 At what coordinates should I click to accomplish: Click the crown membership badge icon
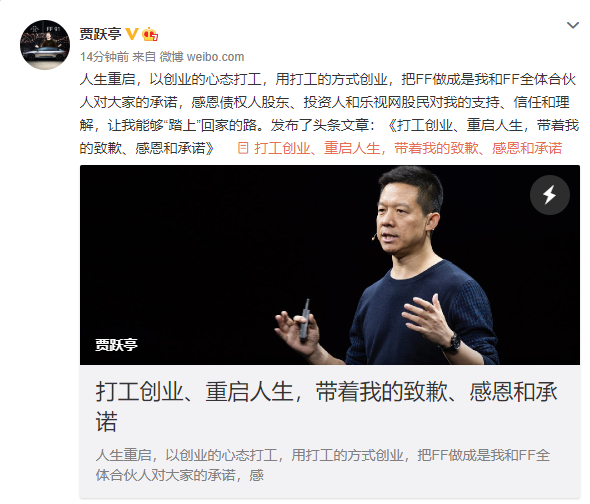150,34
